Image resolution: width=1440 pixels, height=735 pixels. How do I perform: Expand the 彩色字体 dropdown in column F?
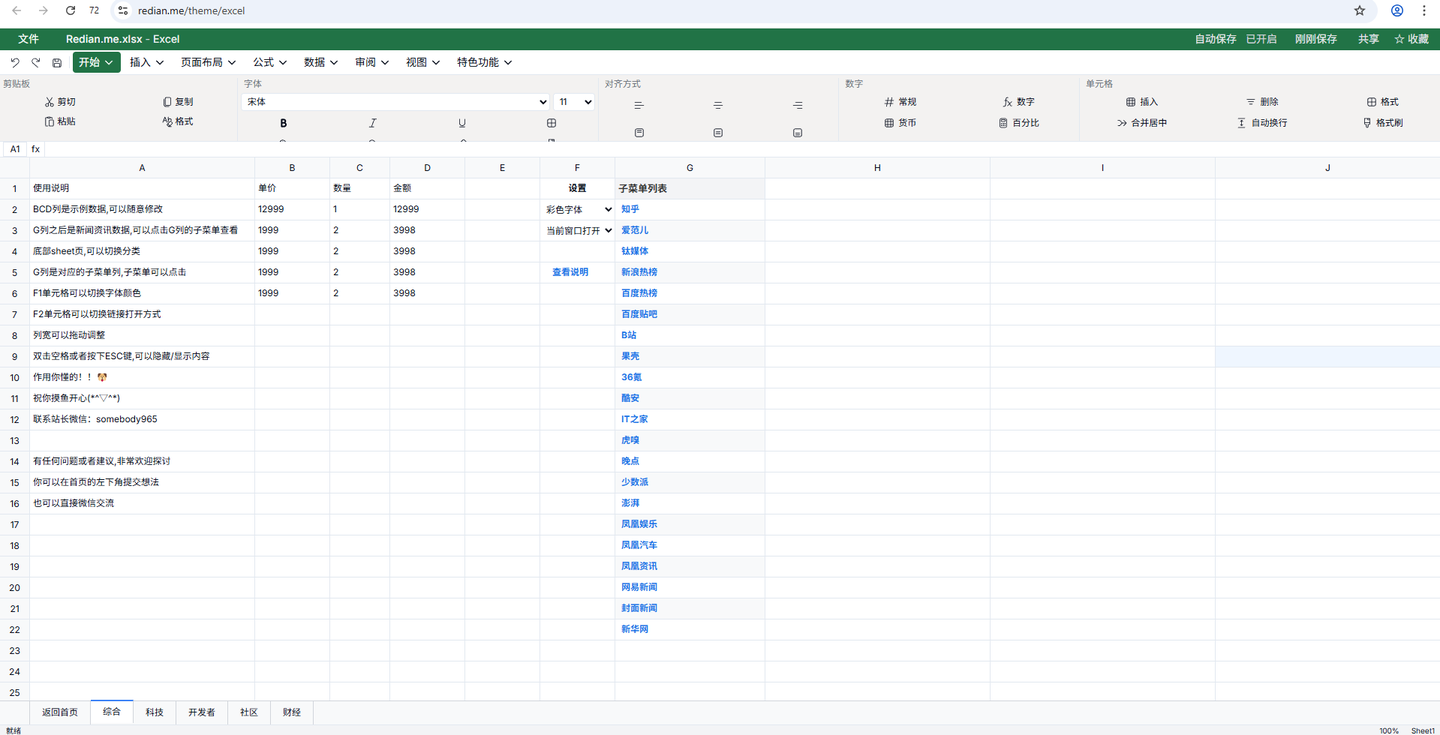[578, 210]
